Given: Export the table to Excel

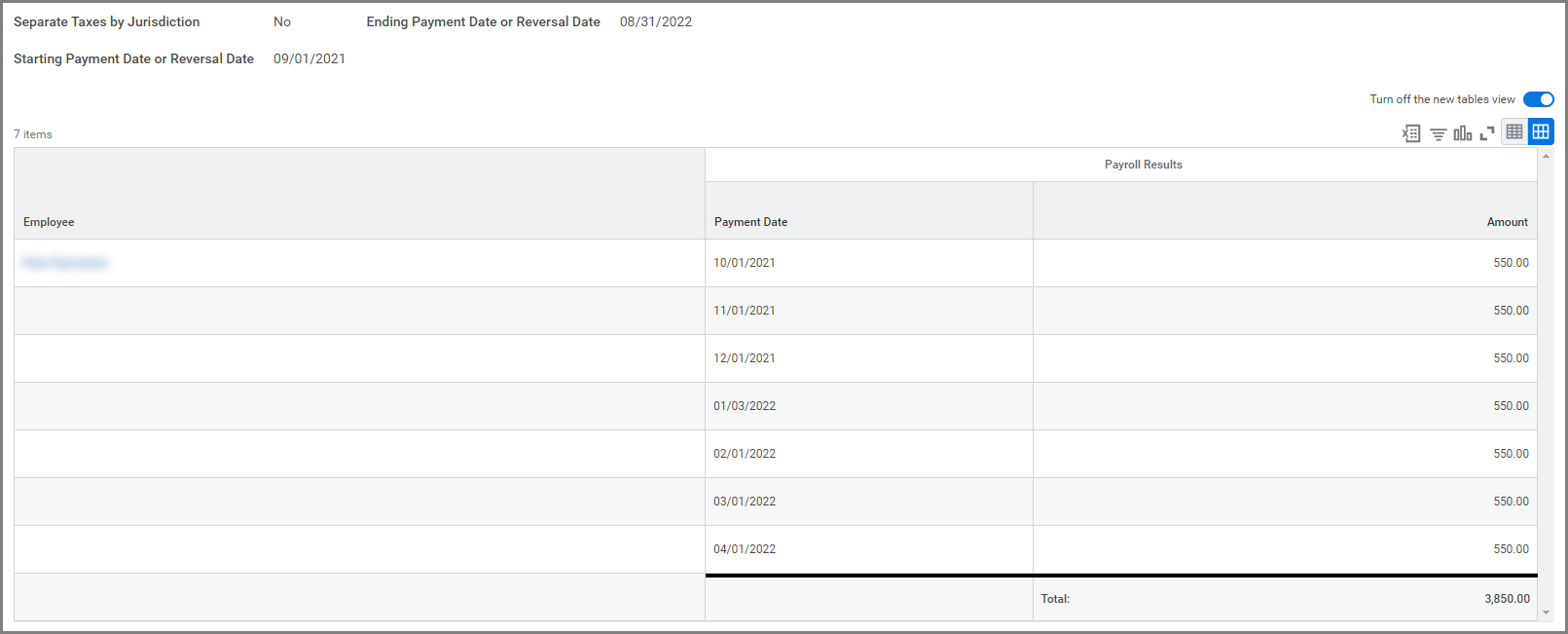Looking at the screenshot, I should (x=1411, y=133).
